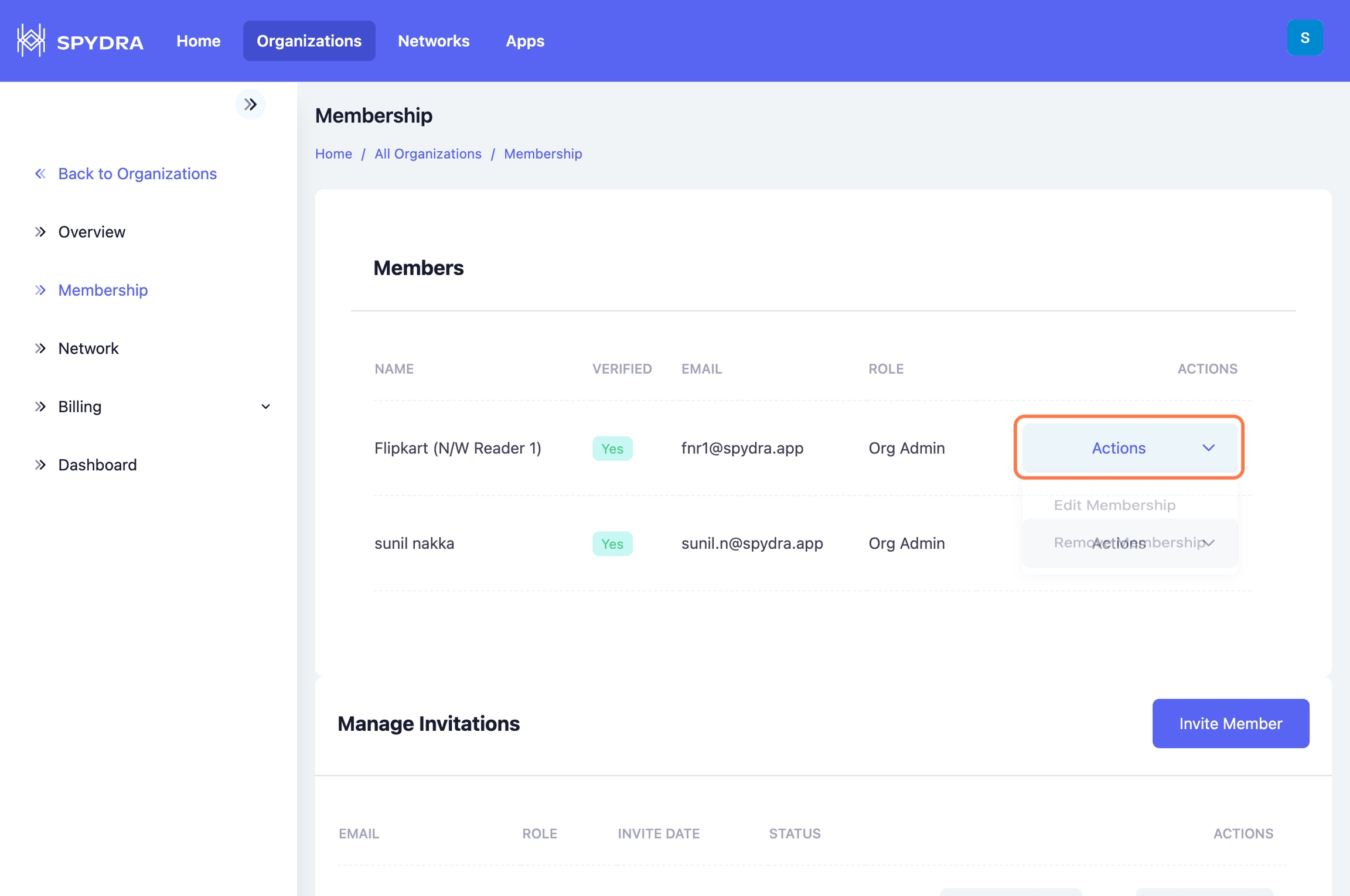Select Edit Membership from dropdown menu

(x=1114, y=505)
